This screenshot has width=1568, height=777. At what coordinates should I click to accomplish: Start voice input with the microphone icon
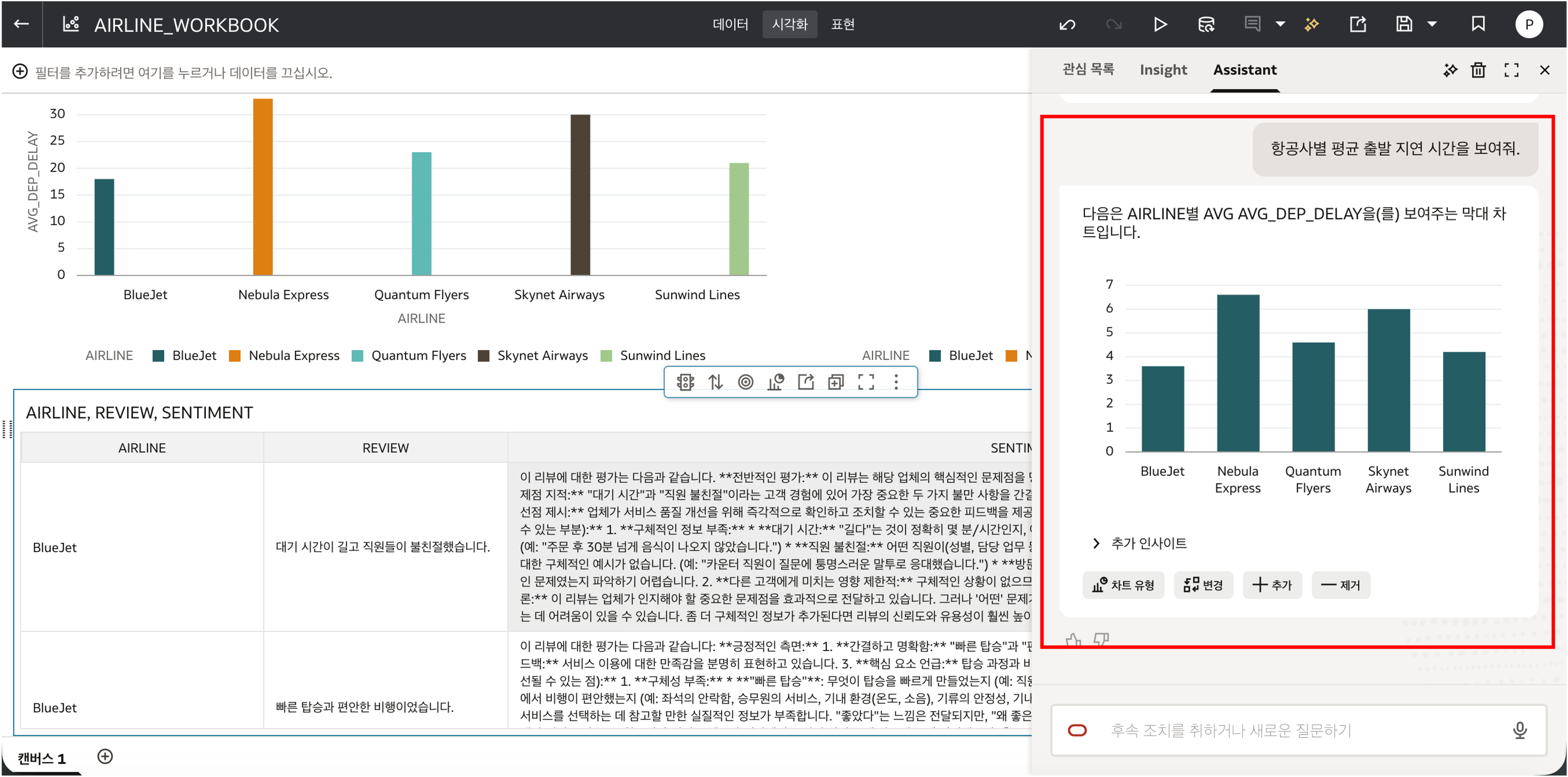1519,730
